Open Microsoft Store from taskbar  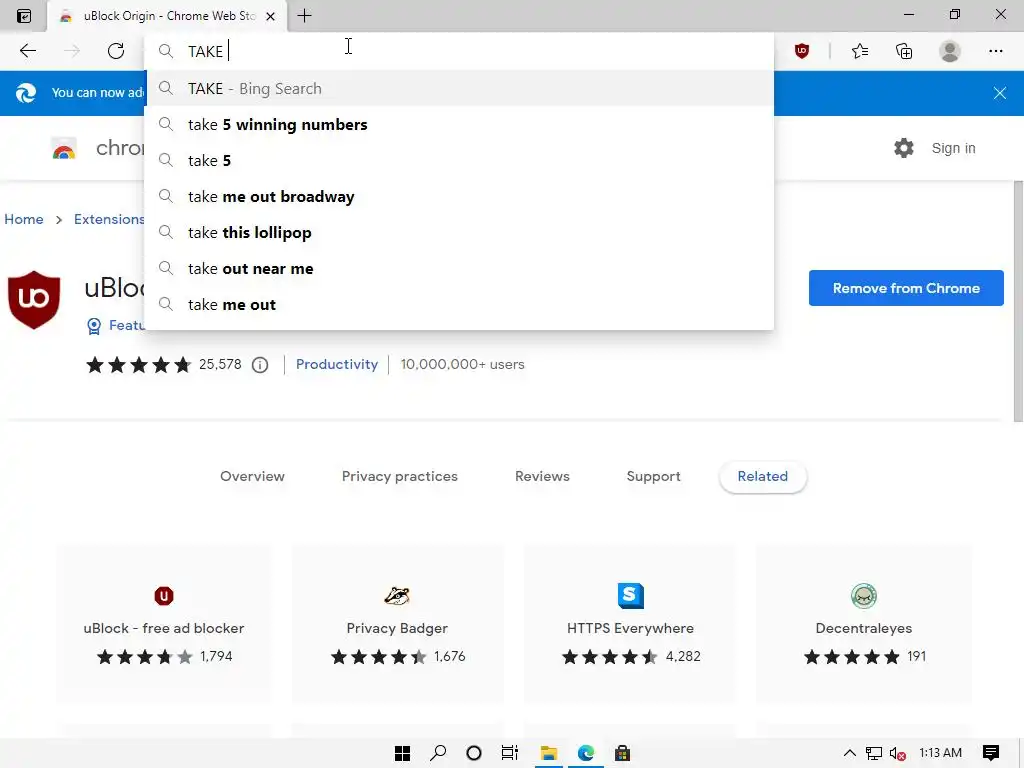[x=622, y=753]
